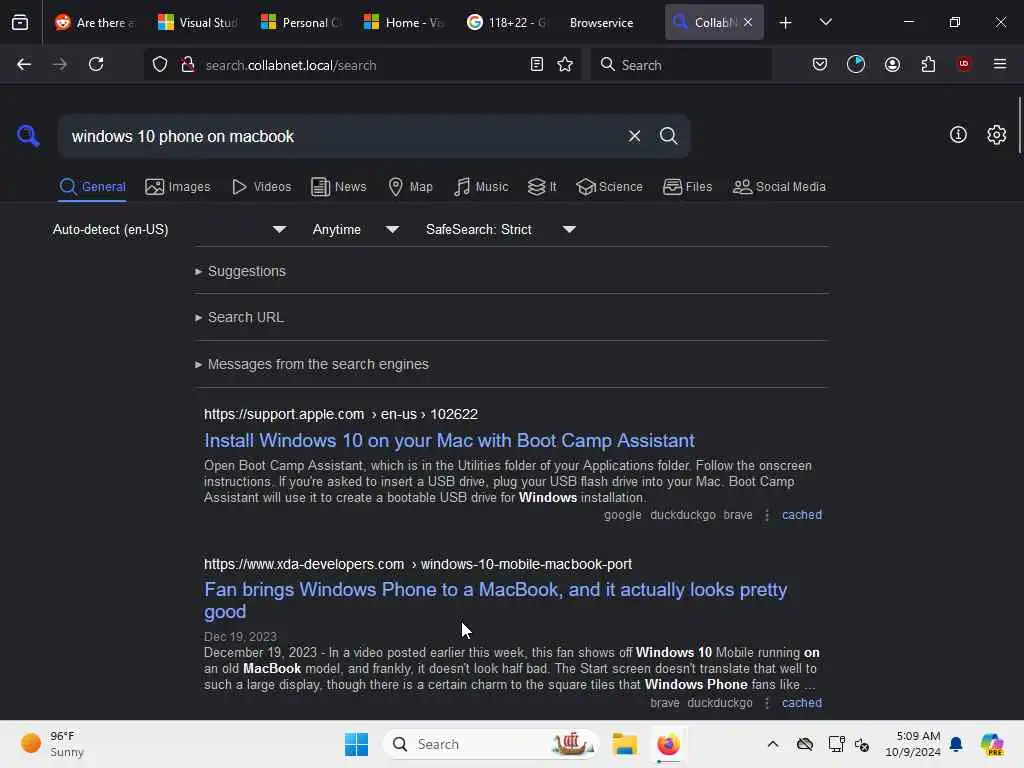This screenshot has width=1024, height=768.
Task: Switch to the Videos category
Action: click(261, 187)
